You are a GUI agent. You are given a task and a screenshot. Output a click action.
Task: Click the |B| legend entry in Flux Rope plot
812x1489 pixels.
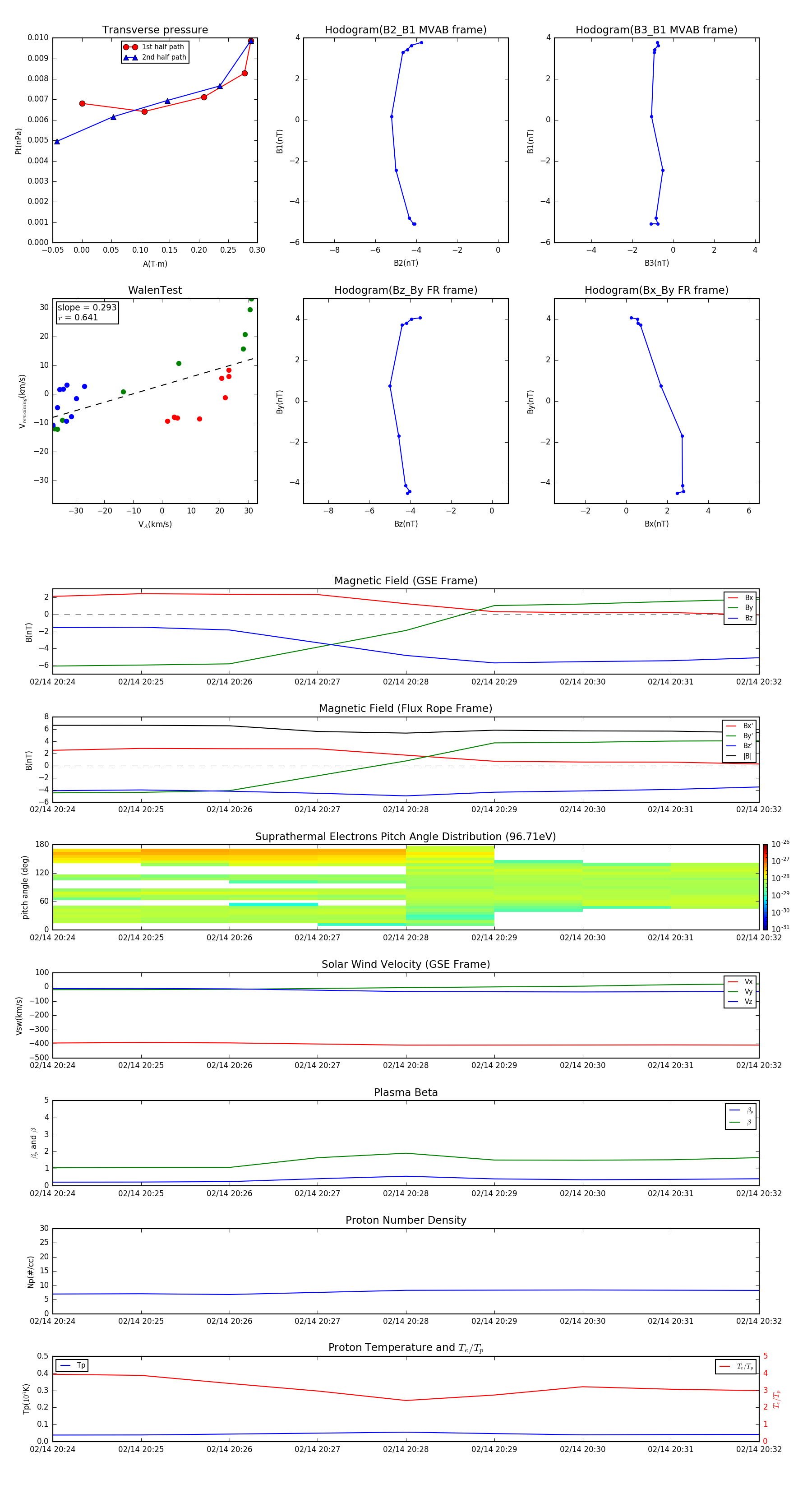click(739, 756)
